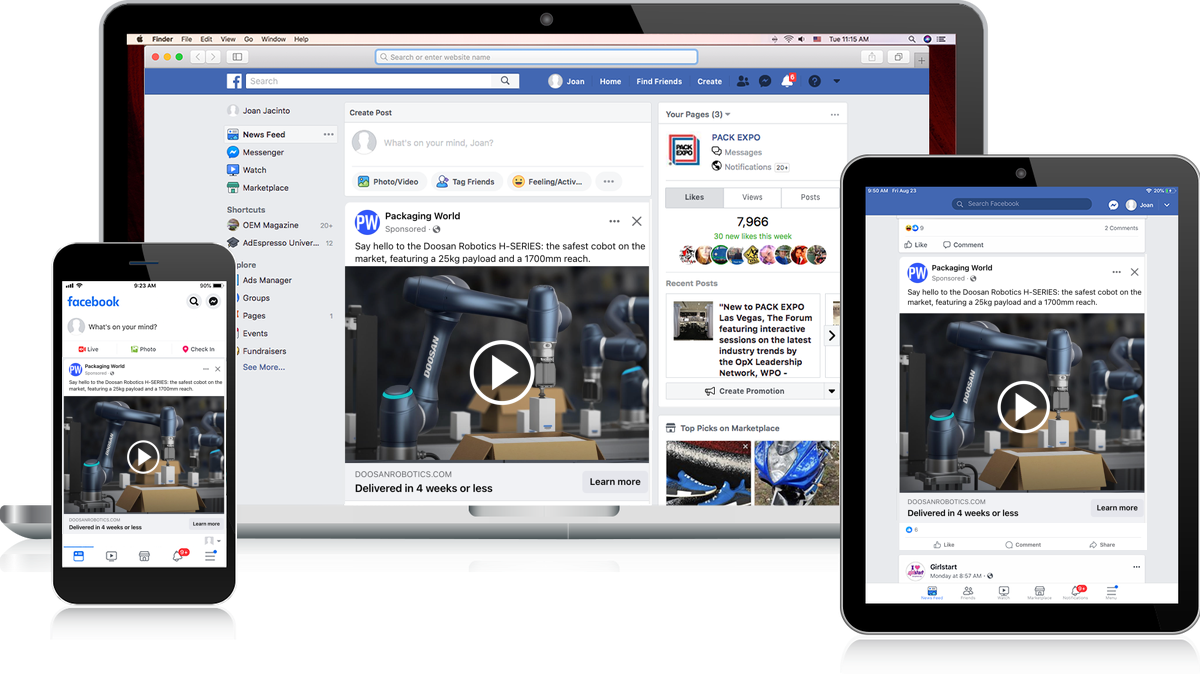Click See More... in laptop sidebar
The image size is (1200, 674).
(x=264, y=367)
